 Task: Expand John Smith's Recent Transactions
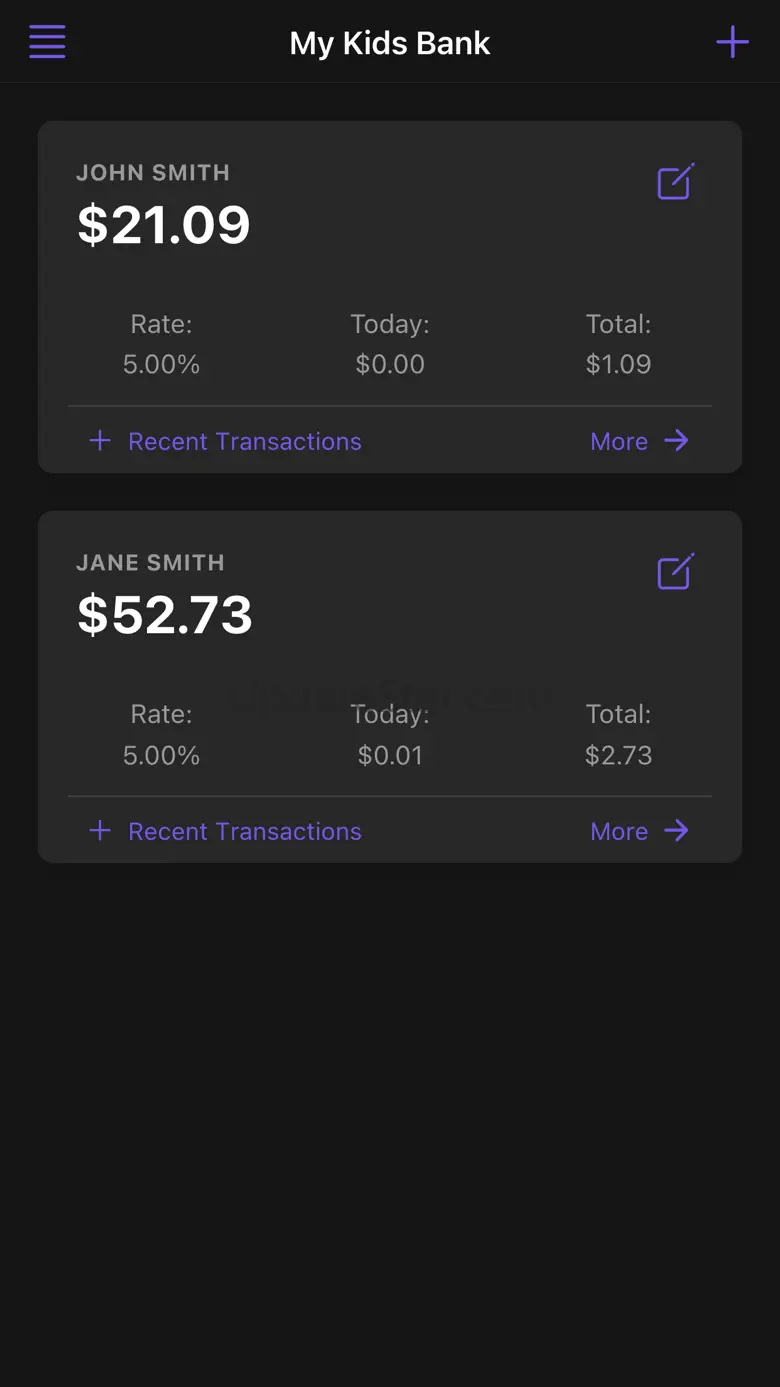click(245, 441)
